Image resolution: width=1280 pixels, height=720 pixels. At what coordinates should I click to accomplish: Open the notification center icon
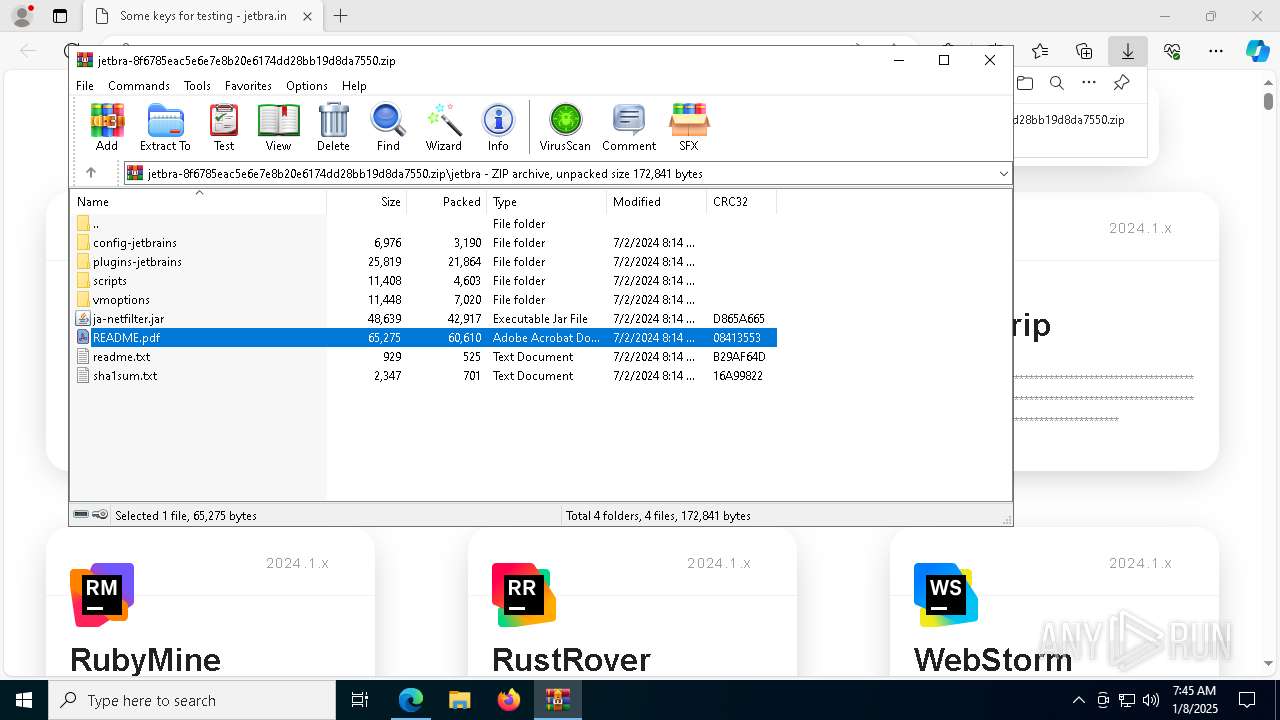1247,700
